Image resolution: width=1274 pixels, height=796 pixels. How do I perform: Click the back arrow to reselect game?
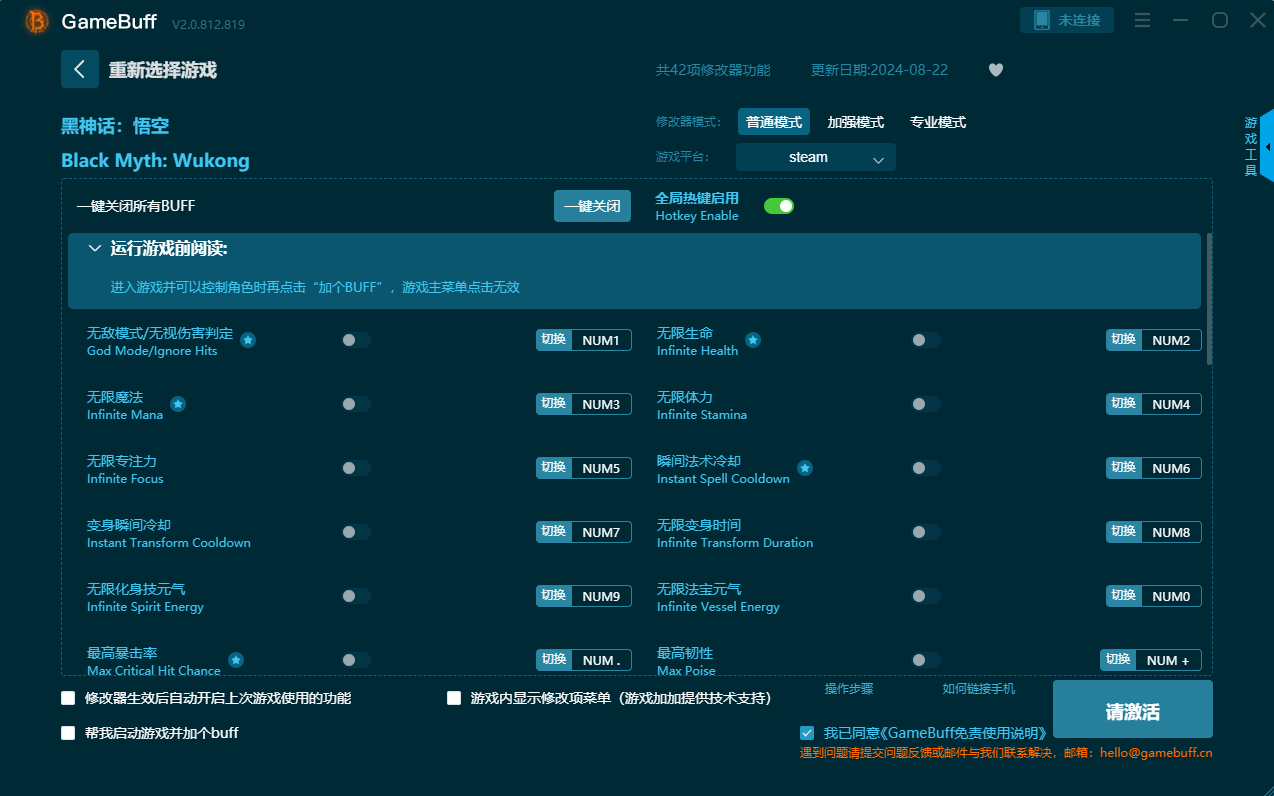click(x=80, y=69)
